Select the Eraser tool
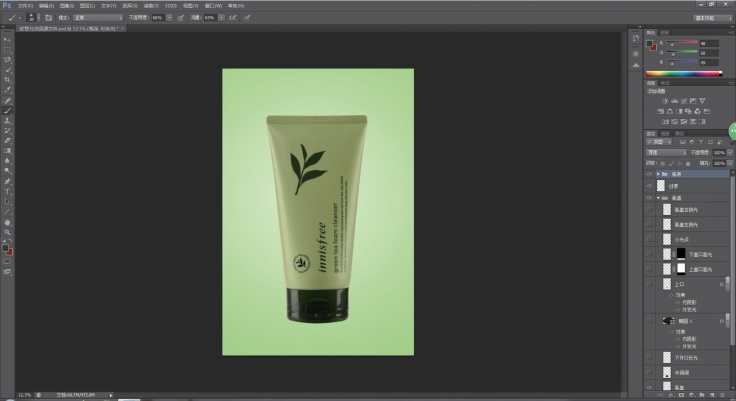Screen dimensions: 736x401 (8, 141)
